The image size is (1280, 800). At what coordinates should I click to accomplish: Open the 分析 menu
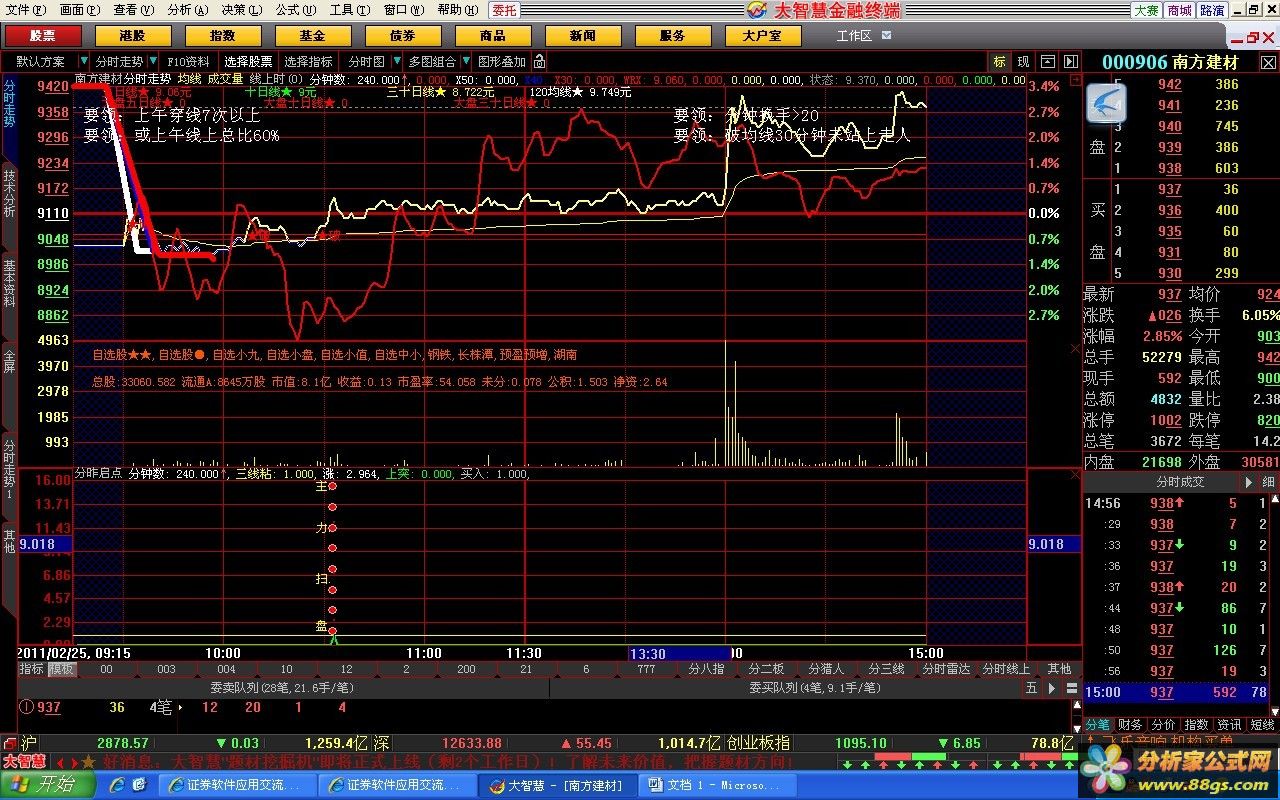(187, 10)
